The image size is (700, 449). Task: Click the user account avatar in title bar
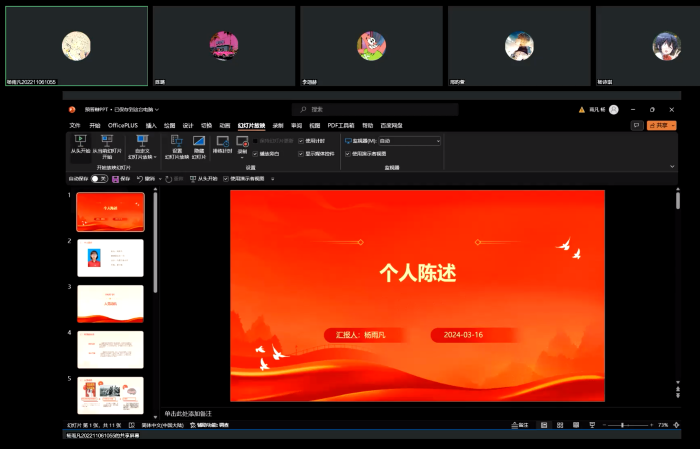[x=614, y=109]
